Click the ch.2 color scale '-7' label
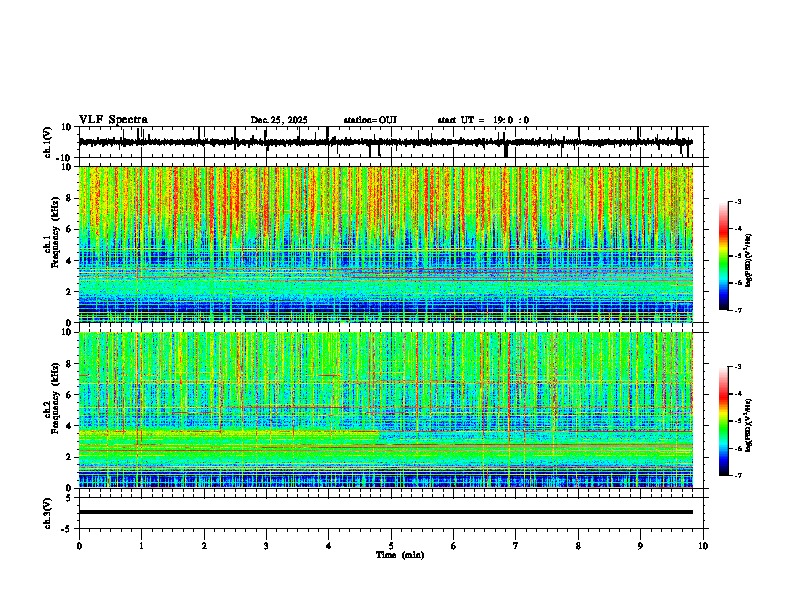Viewport: 792px width, 612px height. [738, 476]
